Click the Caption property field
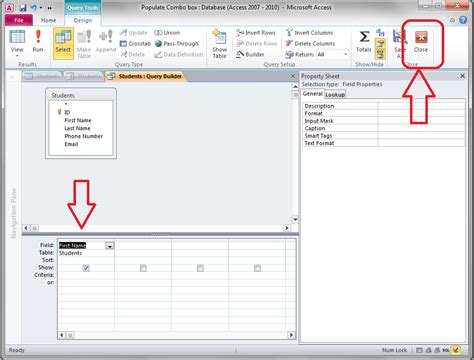The image size is (474, 360). pyautogui.click(x=421, y=128)
